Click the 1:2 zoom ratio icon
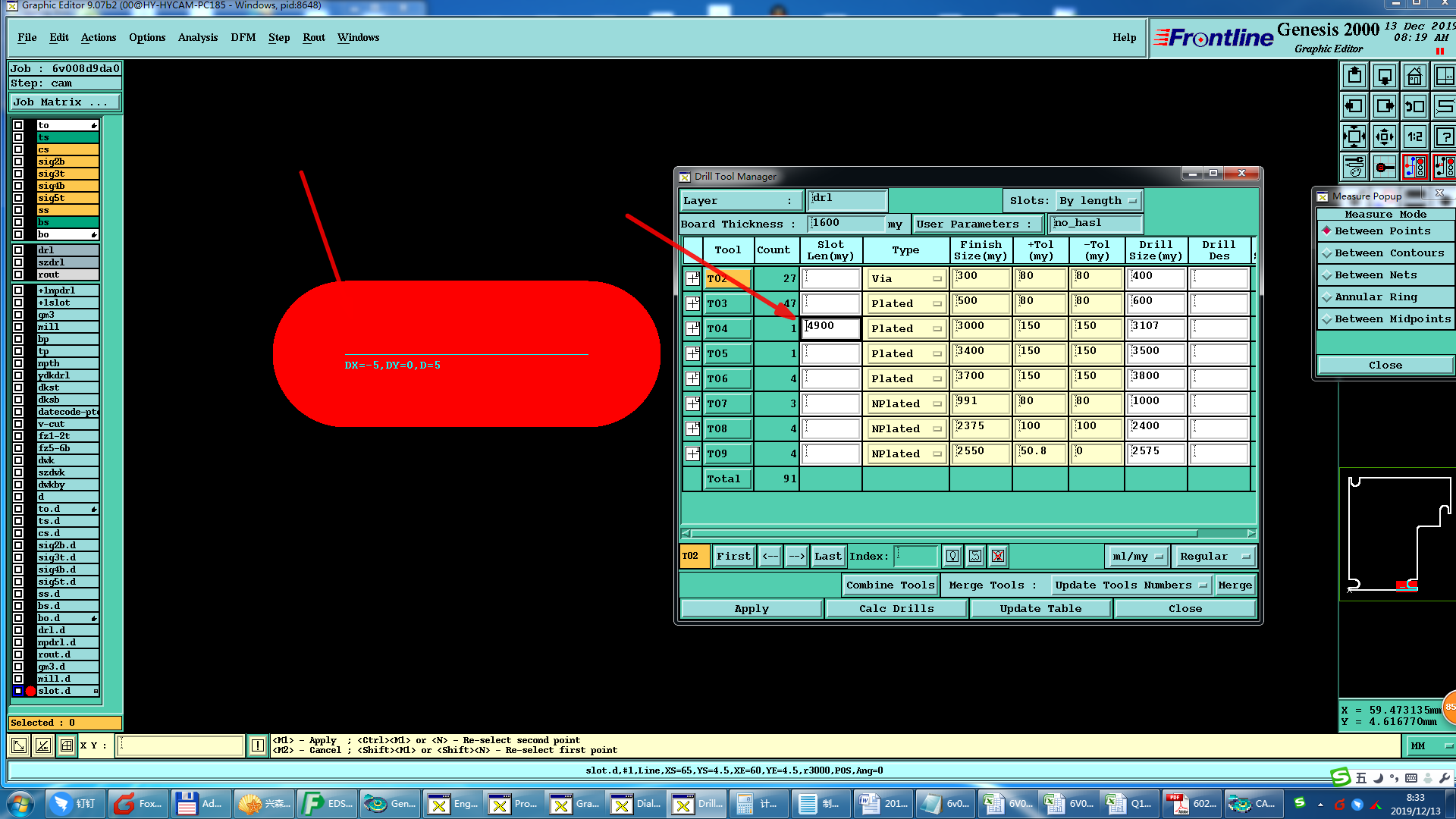The width and height of the screenshot is (1456, 819). [x=1414, y=137]
